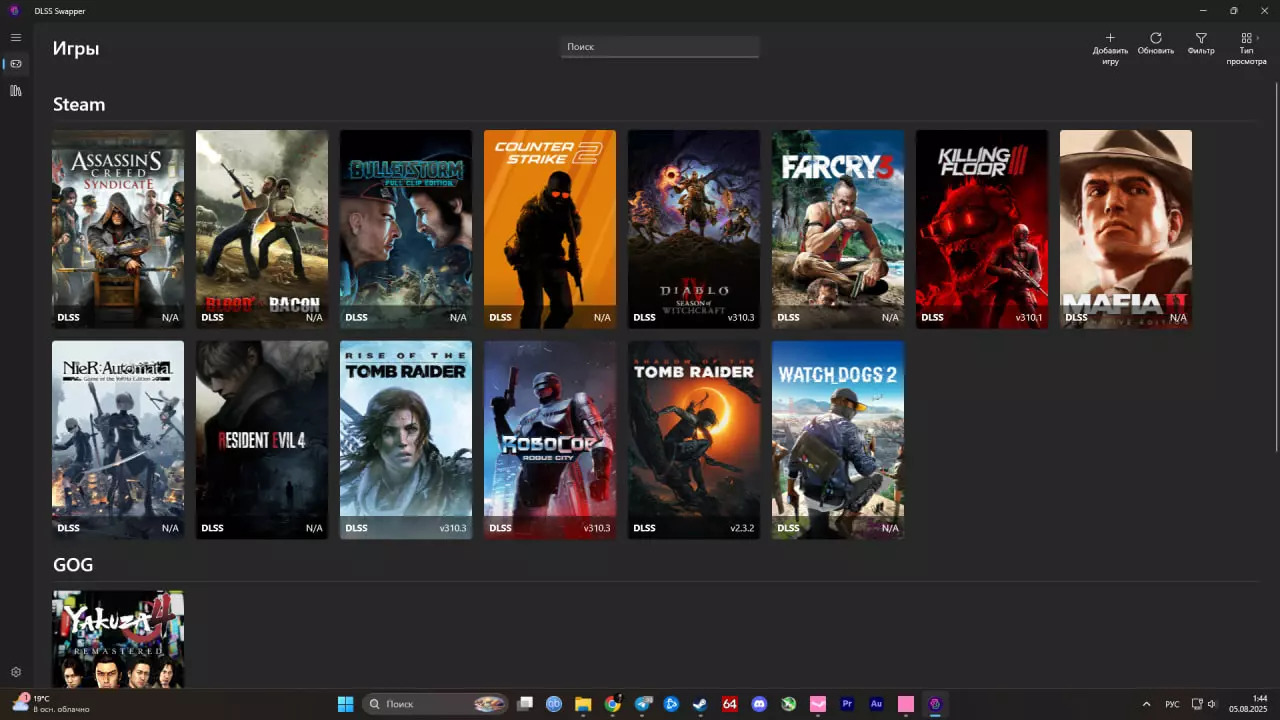Open the Counter Strike 2 game tile
This screenshot has width=1280, height=720.
(550, 228)
